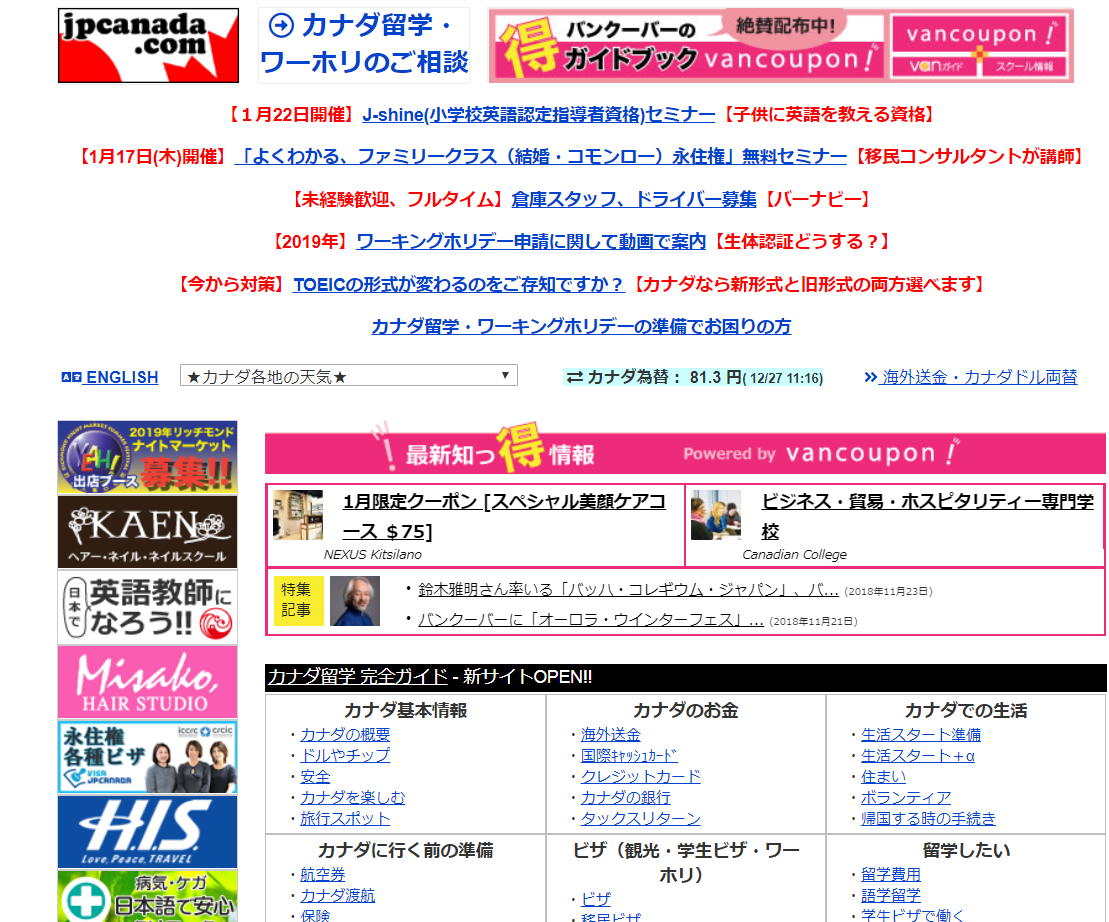Click the カナダ為替 81.3 円 rate text
1109x922 pixels.
tap(693, 378)
